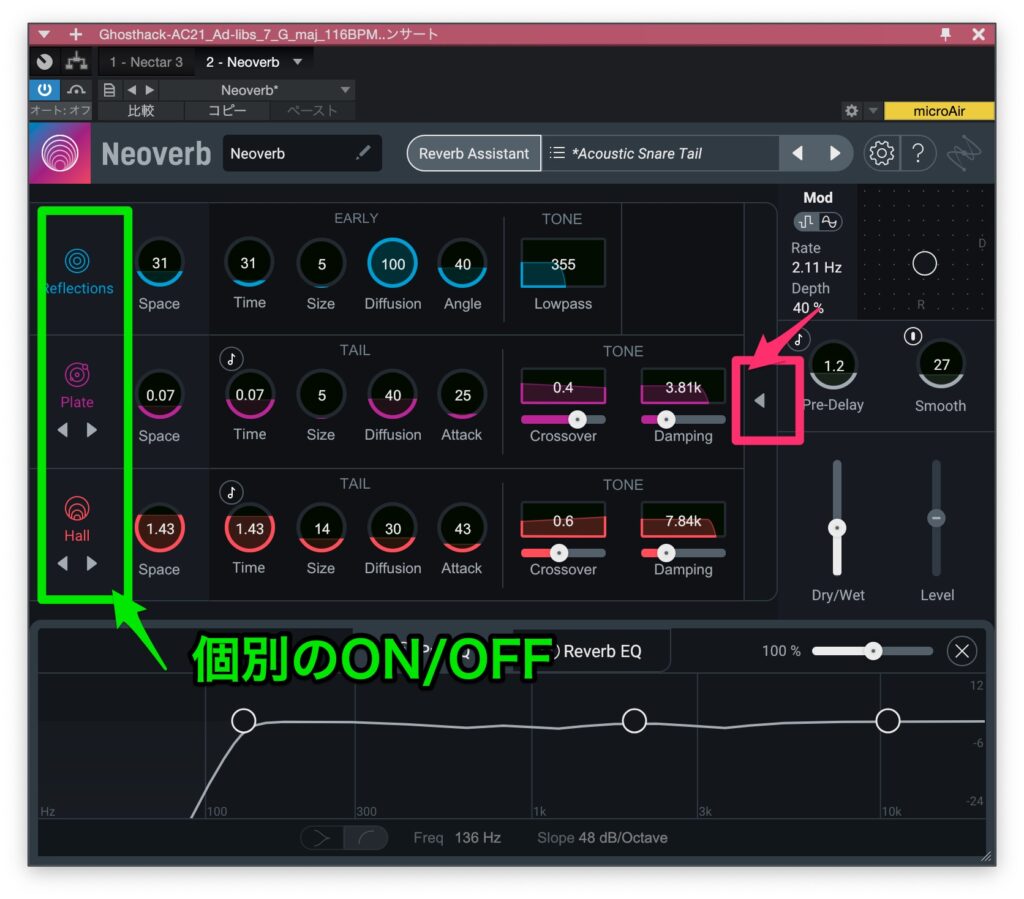Toggle the Plate reverb engine icon
1024x899 pixels.
(77, 375)
